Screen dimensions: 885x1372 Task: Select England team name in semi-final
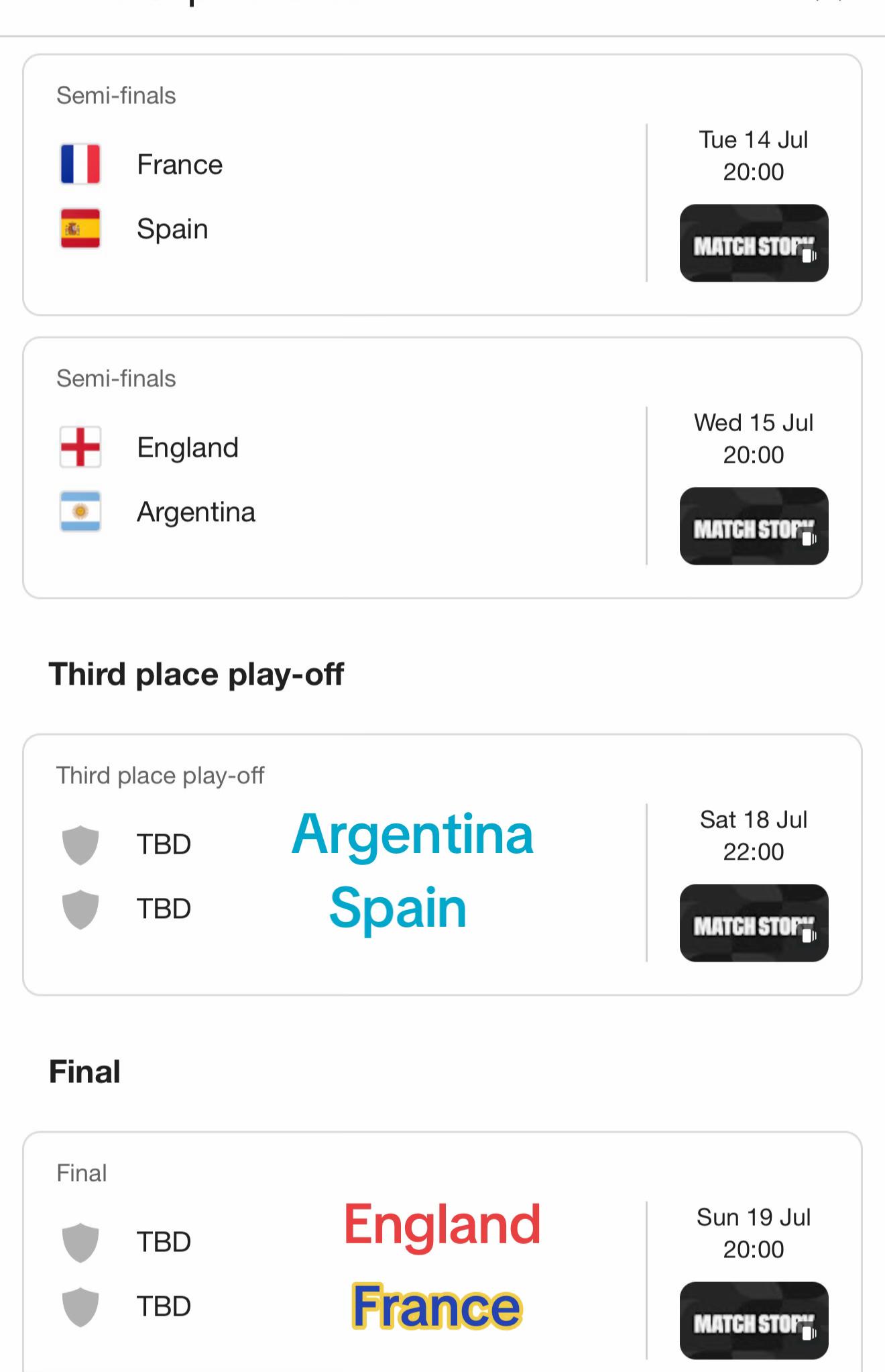(188, 447)
